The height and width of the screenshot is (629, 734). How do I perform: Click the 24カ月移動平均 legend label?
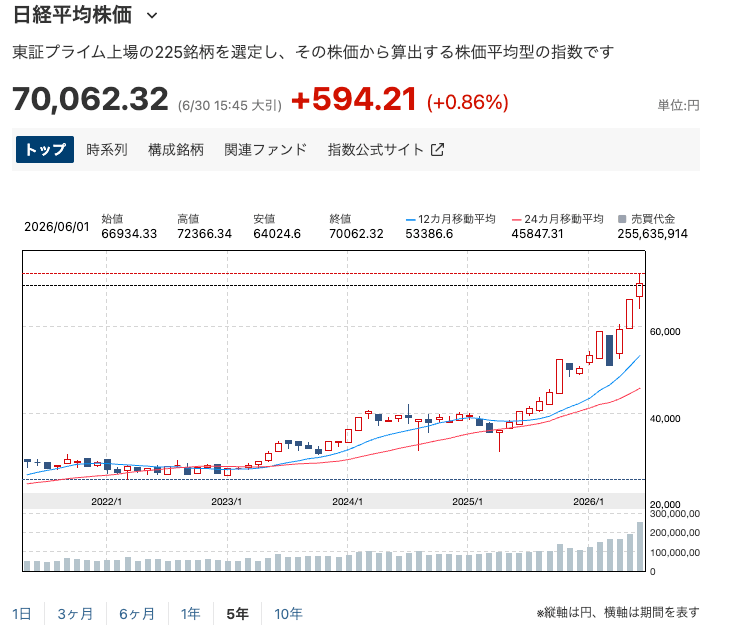coord(564,219)
